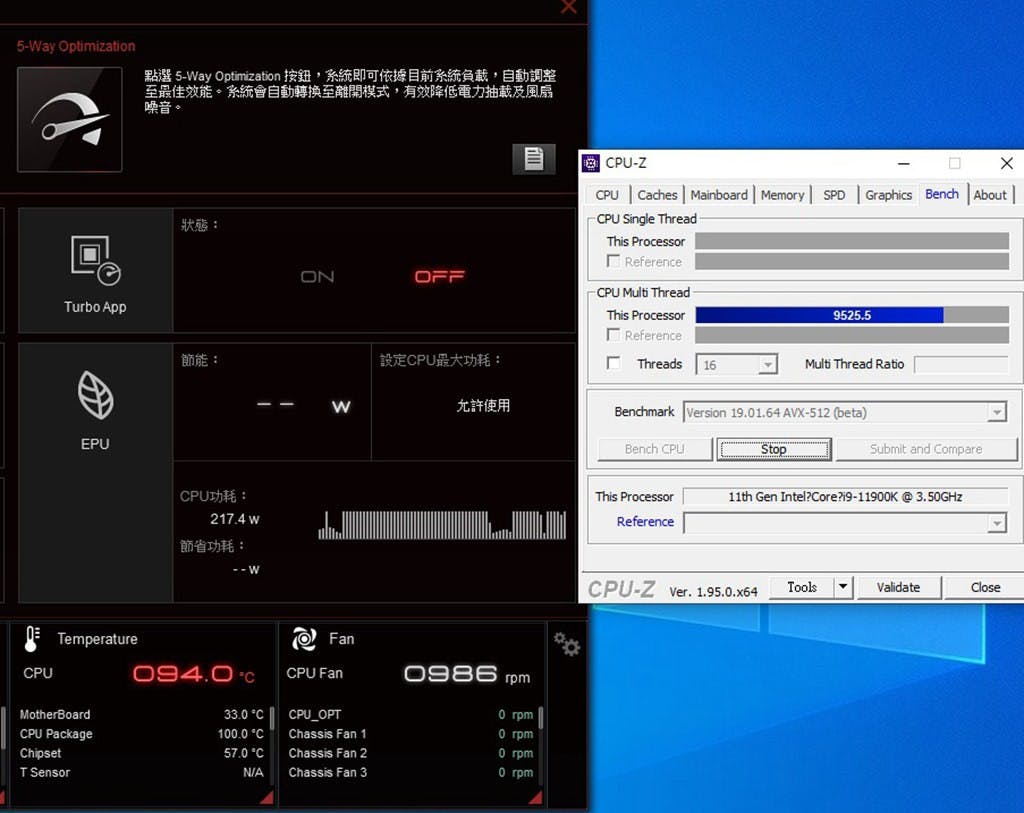Expand the Tools dropdown arrow
The width and height of the screenshot is (1024, 813).
[843, 588]
